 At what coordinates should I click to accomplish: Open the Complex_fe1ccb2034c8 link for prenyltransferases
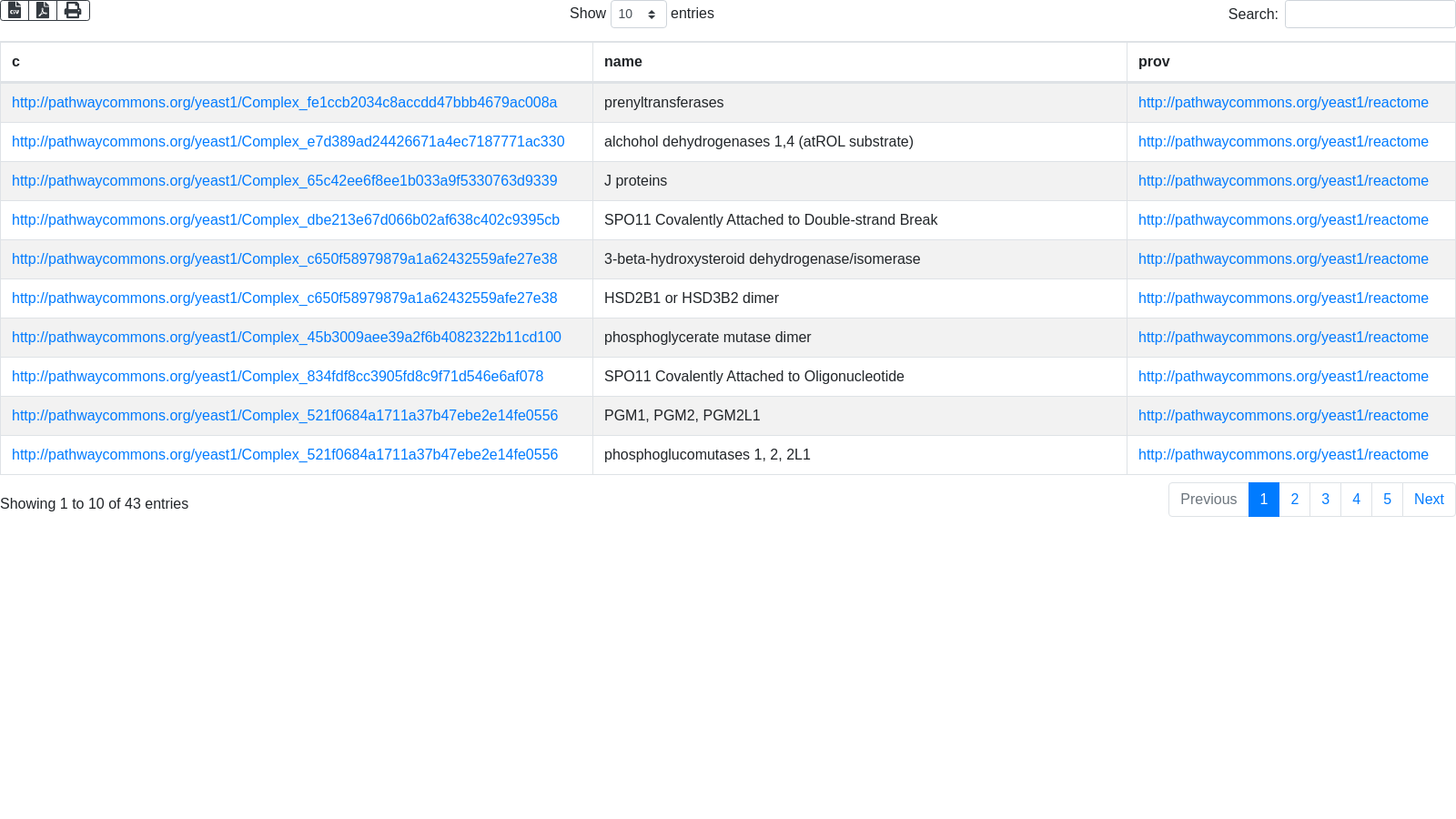pos(284,103)
